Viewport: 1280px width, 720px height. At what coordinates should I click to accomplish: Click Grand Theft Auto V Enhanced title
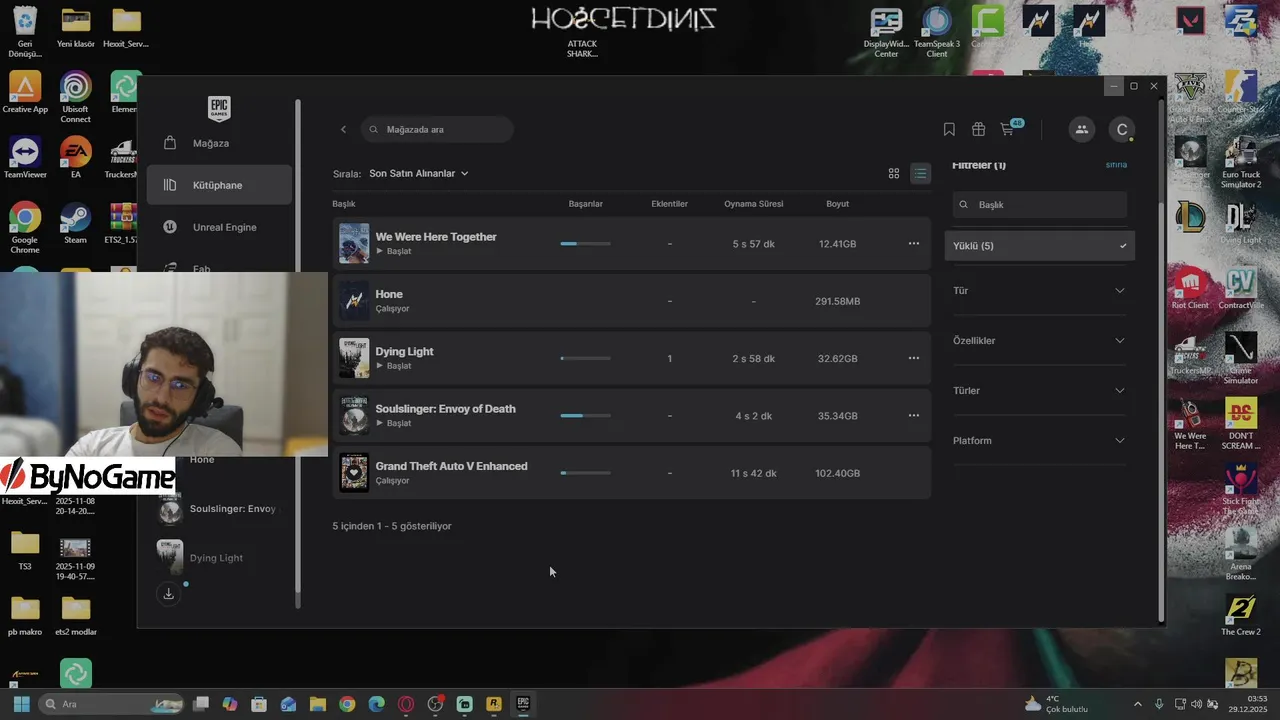[x=451, y=466]
